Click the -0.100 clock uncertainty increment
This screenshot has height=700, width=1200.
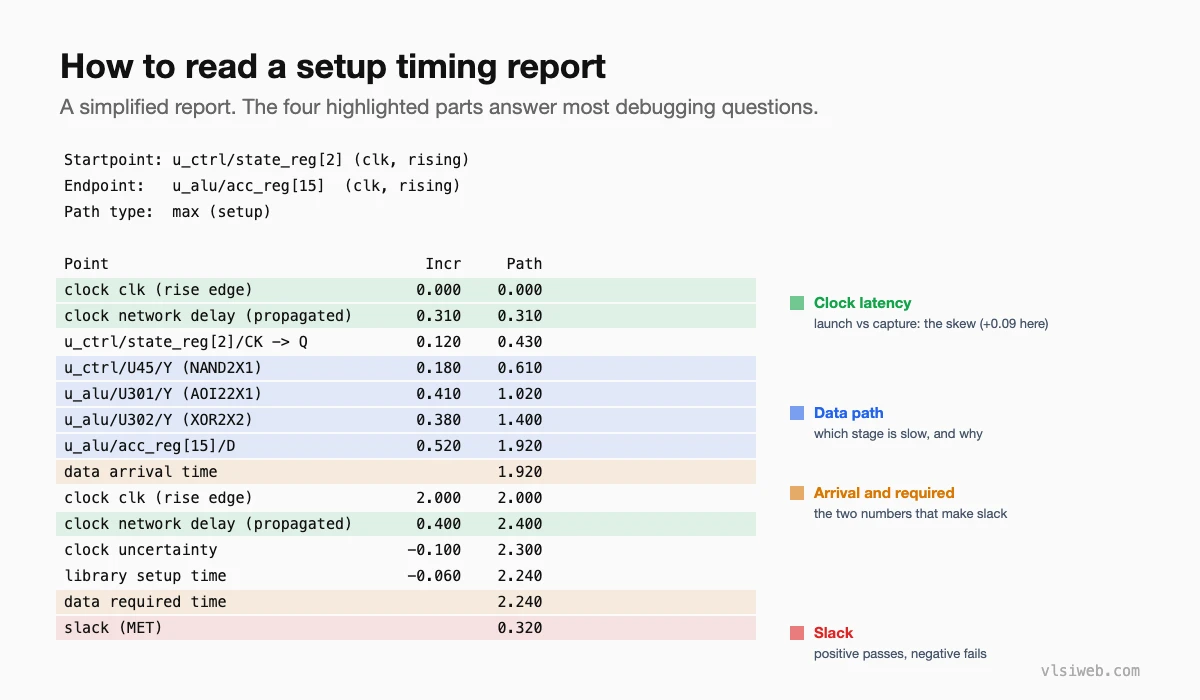pyautogui.click(x=434, y=550)
